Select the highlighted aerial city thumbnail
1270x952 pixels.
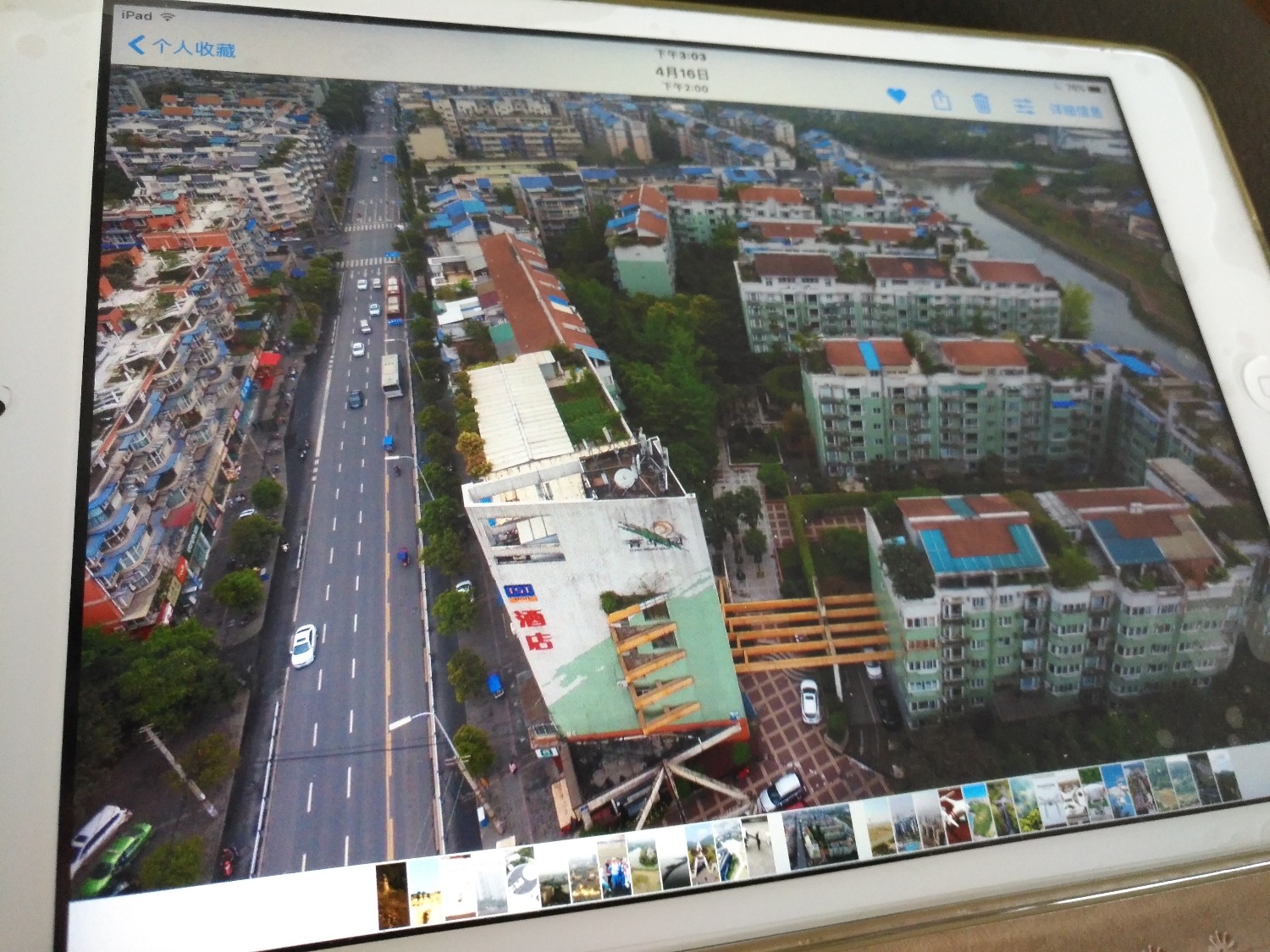tap(820, 835)
